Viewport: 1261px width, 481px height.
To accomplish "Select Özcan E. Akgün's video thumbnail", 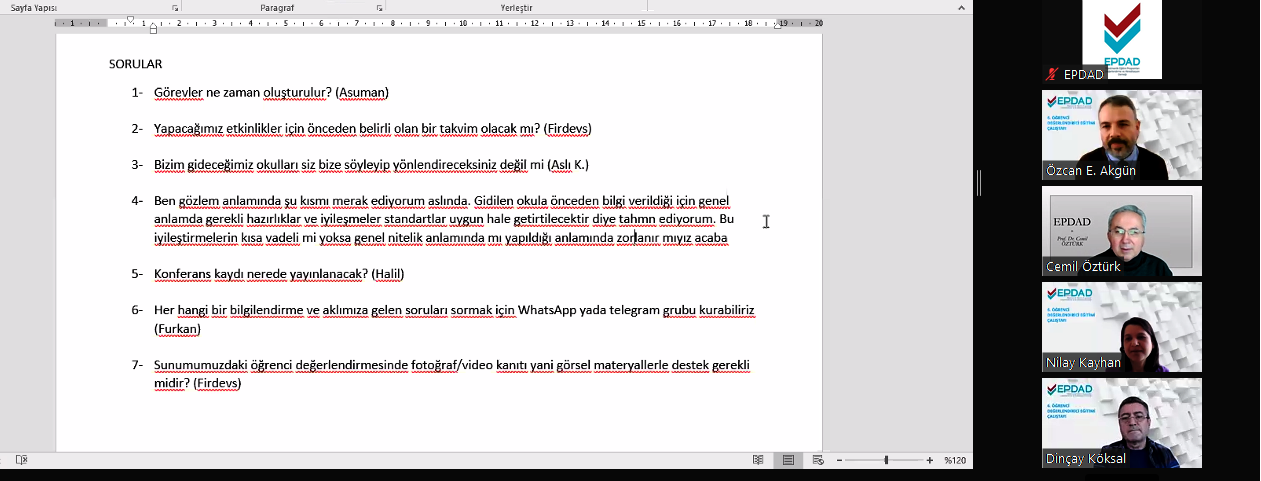I will pos(1121,134).
